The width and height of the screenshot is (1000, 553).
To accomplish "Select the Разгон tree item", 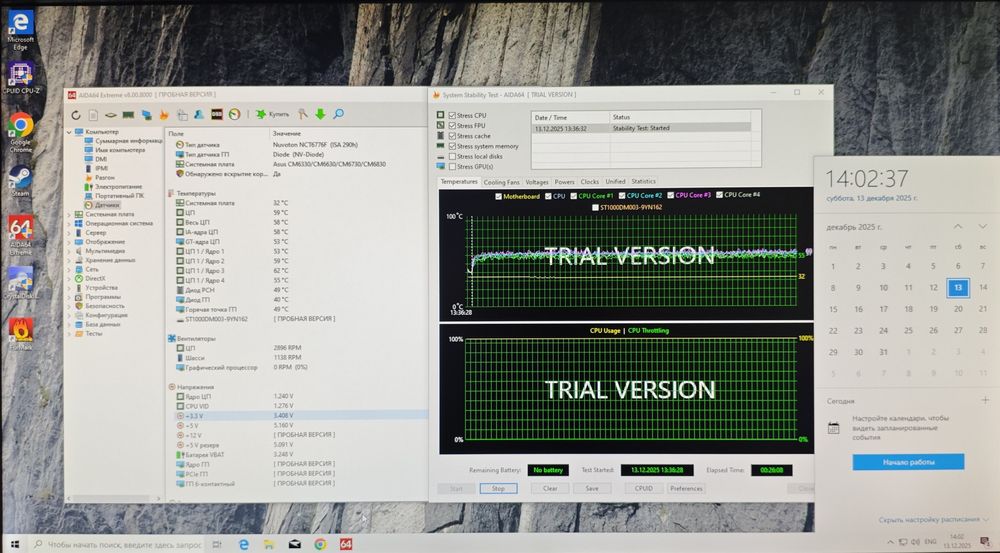I will 101,178.
